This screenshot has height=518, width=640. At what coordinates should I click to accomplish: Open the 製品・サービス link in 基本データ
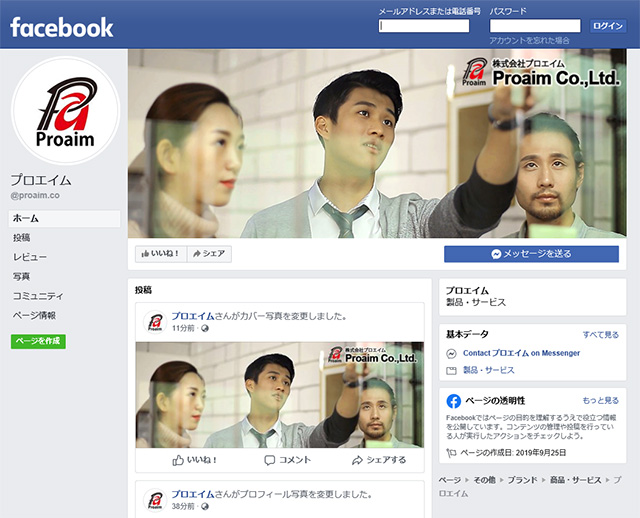coord(489,370)
